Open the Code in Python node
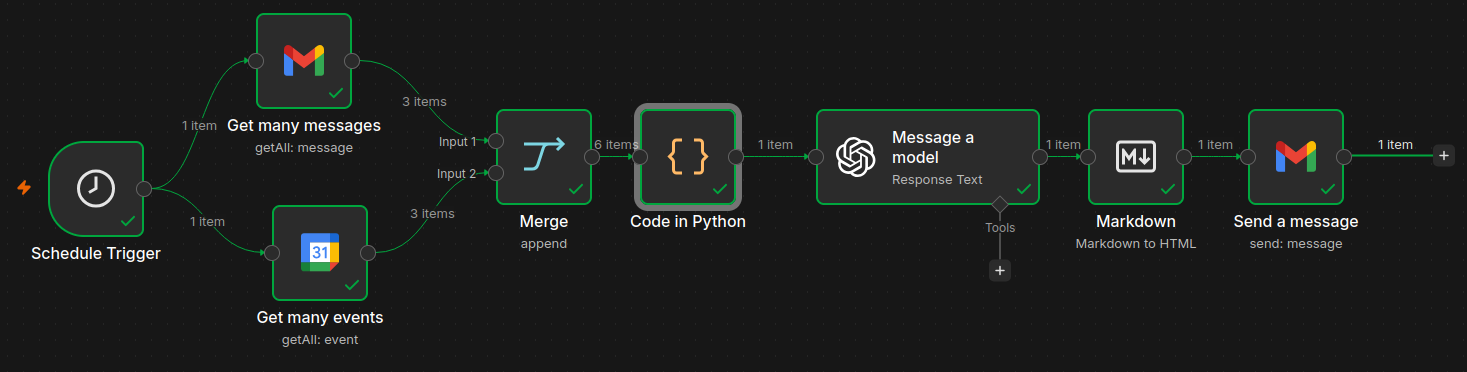1467x372 pixels. [688, 157]
